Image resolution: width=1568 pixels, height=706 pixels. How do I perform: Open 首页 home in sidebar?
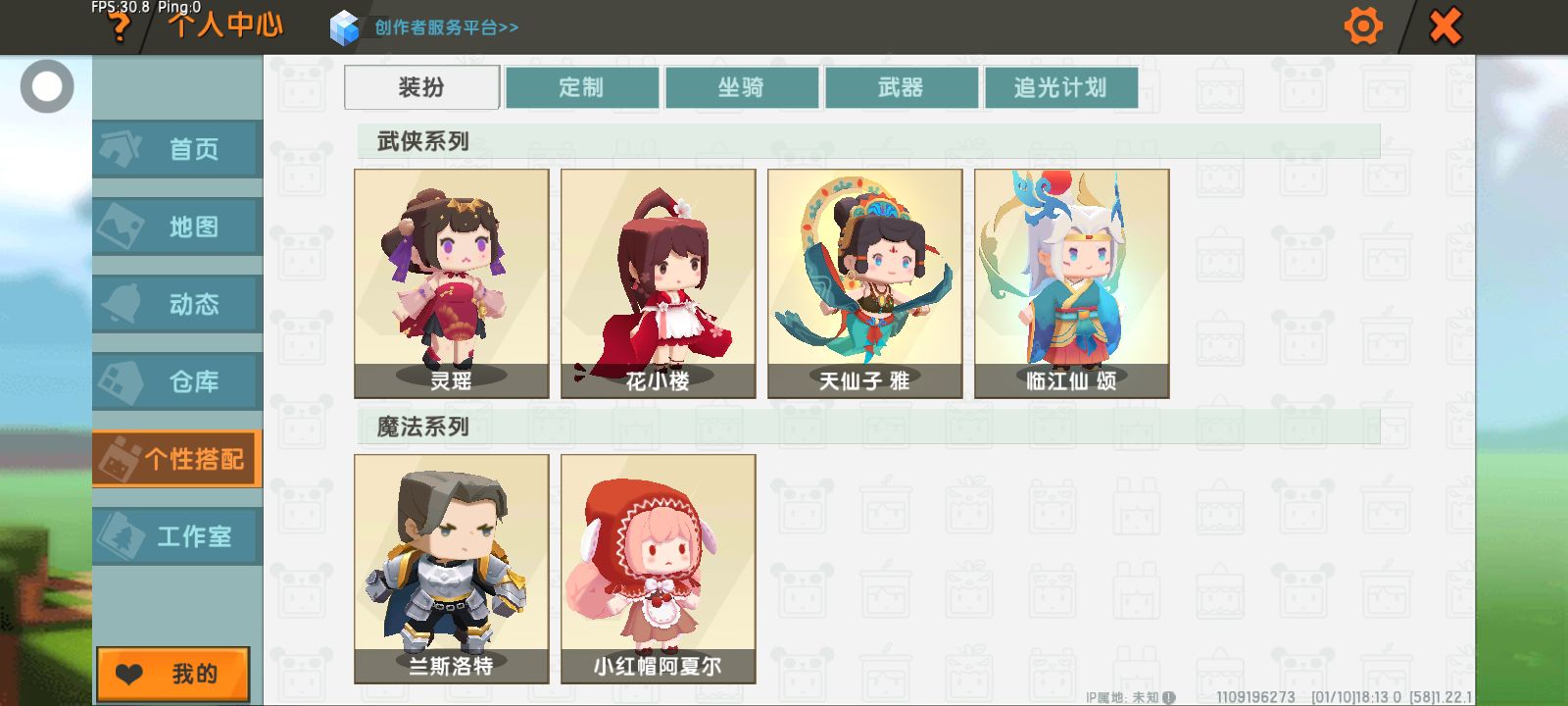pos(177,149)
